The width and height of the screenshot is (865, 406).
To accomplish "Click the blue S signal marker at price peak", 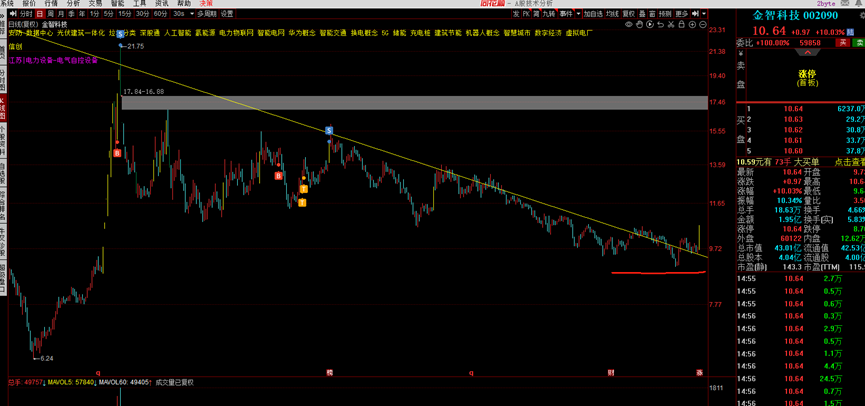I will click(x=121, y=34).
